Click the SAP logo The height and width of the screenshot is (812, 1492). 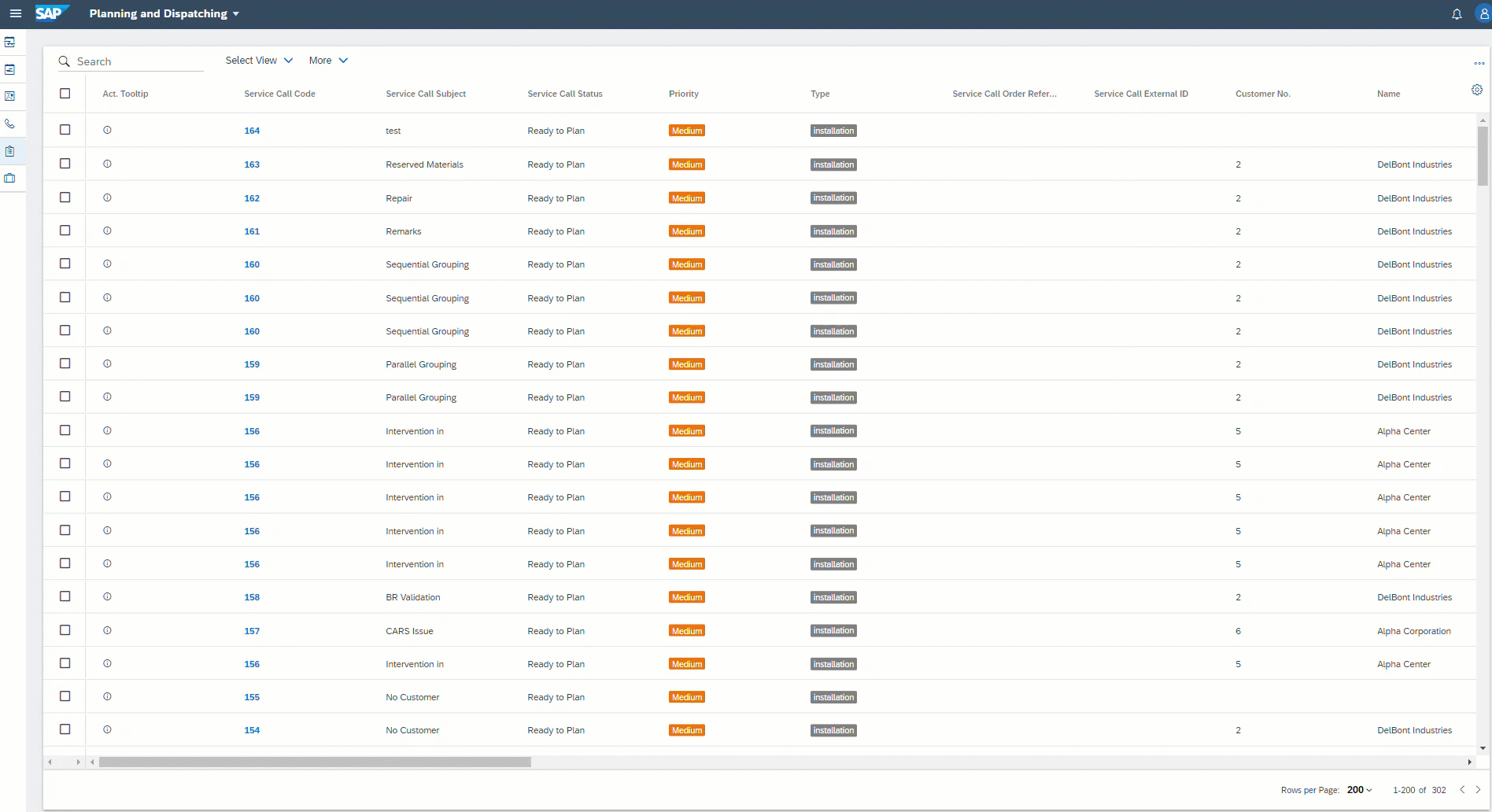click(x=51, y=13)
